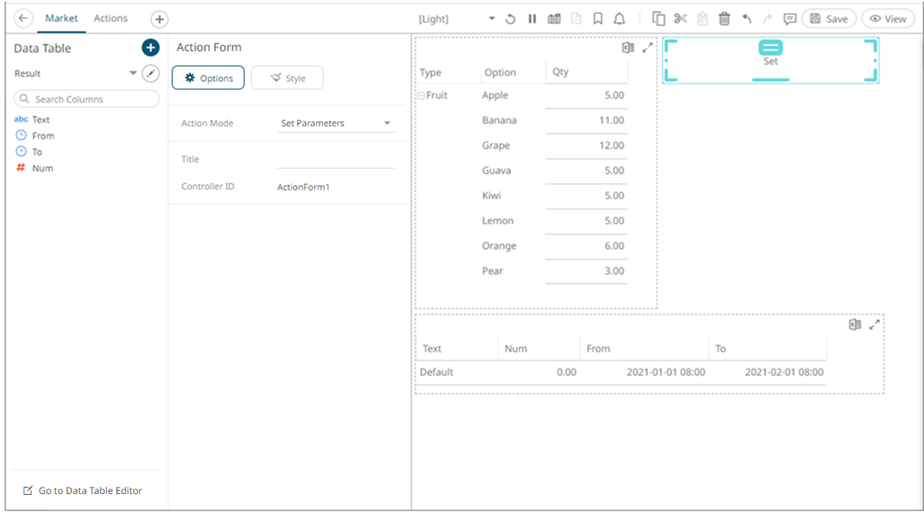Click the Qty column header
The image size is (924, 514).
(x=560, y=72)
